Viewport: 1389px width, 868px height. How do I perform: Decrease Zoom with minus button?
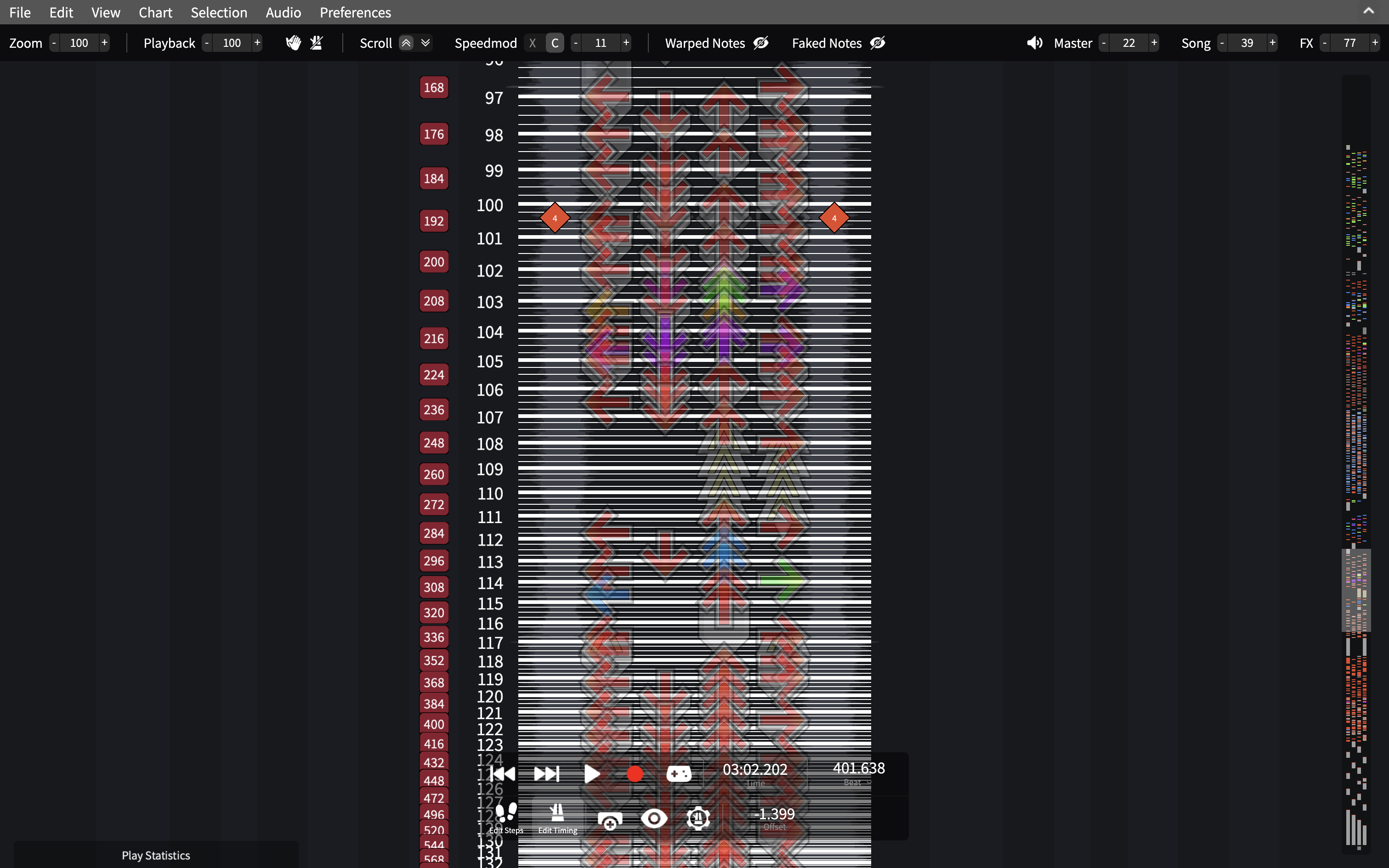54,43
